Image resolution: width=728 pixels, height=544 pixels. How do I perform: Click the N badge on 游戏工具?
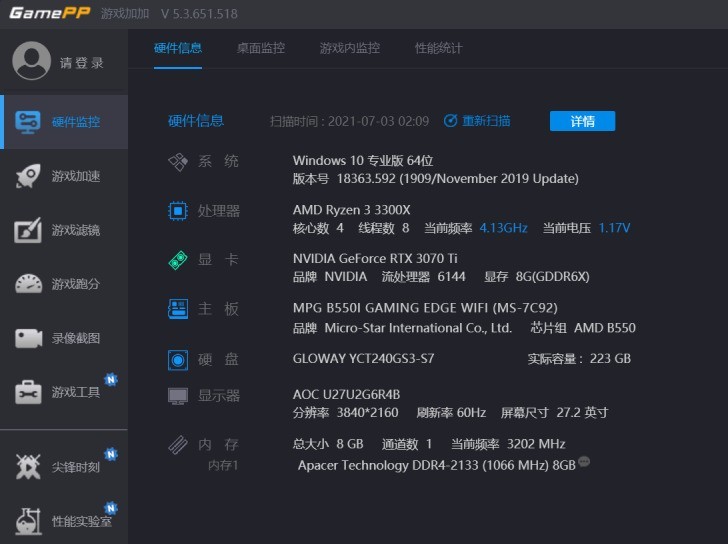(x=110, y=380)
